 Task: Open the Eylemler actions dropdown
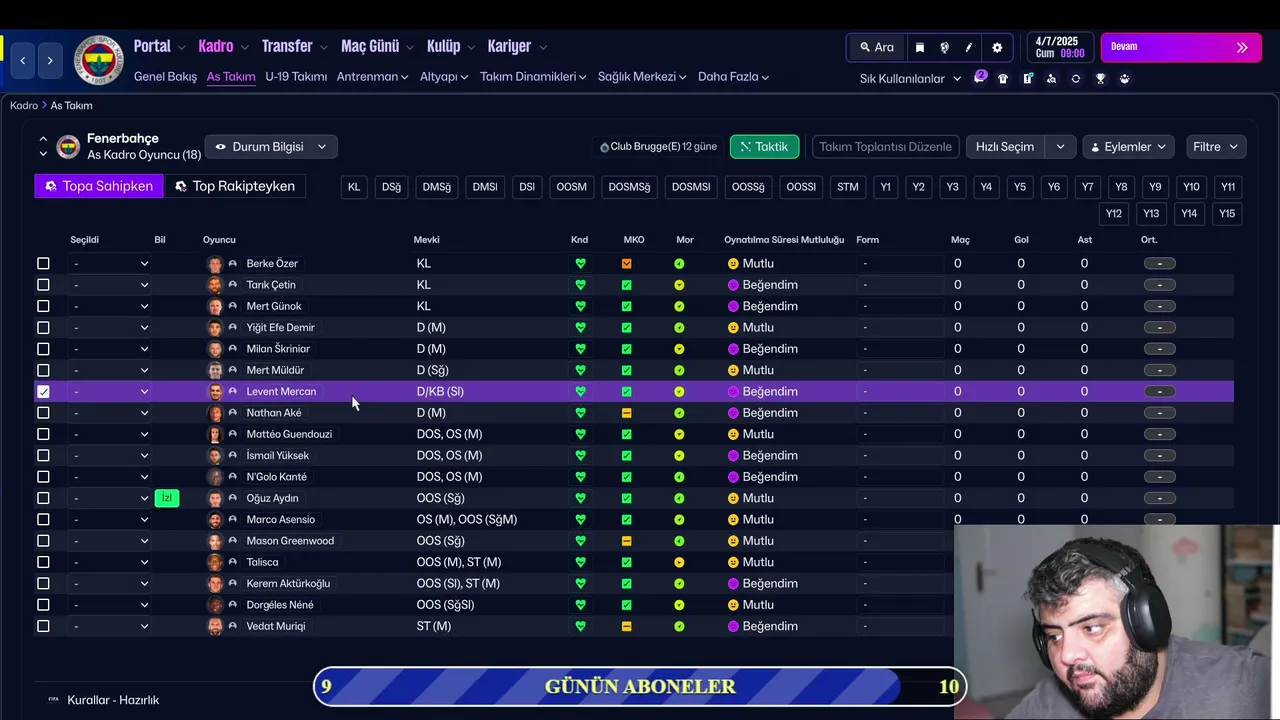[1128, 147]
